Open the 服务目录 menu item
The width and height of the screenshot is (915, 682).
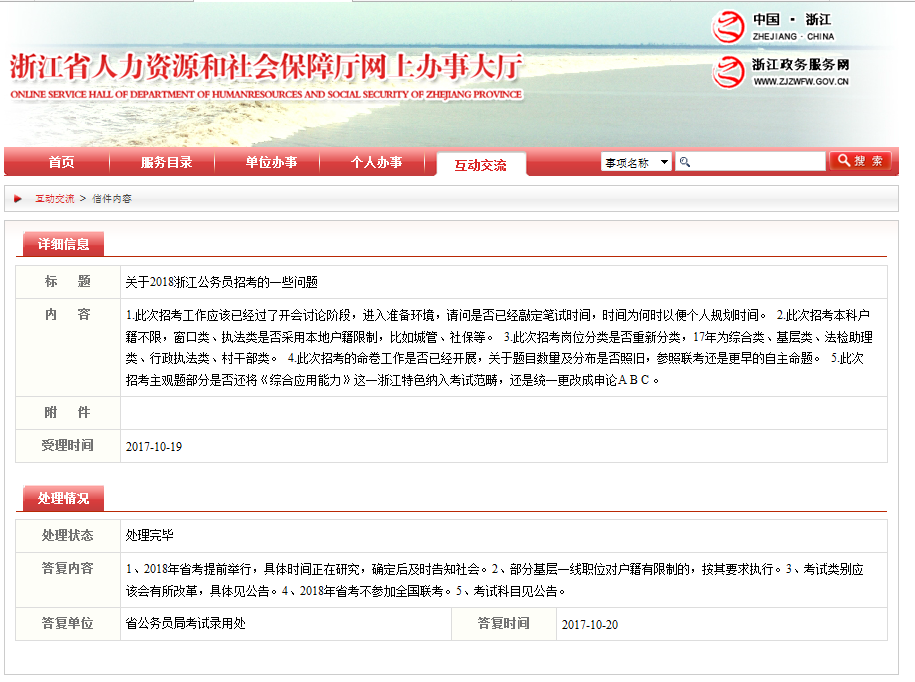[x=166, y=162]
